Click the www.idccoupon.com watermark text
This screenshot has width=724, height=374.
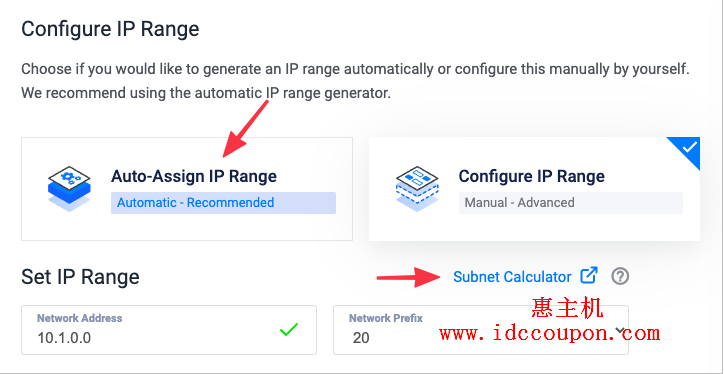click(549, 332)
